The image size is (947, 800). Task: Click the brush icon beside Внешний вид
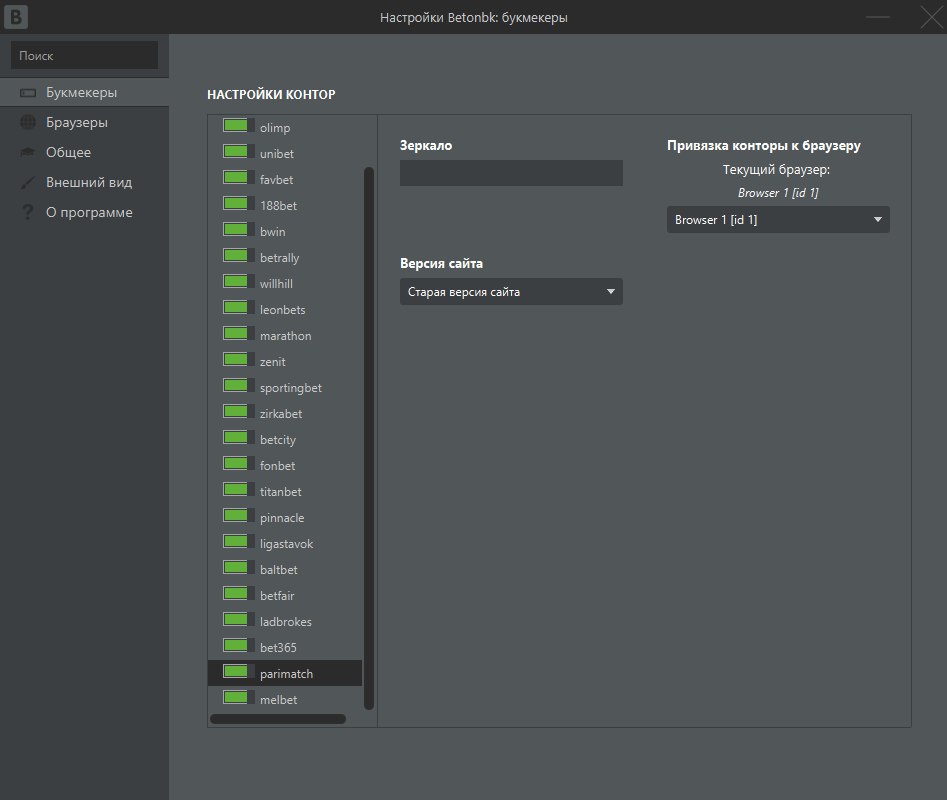(28, 182)
